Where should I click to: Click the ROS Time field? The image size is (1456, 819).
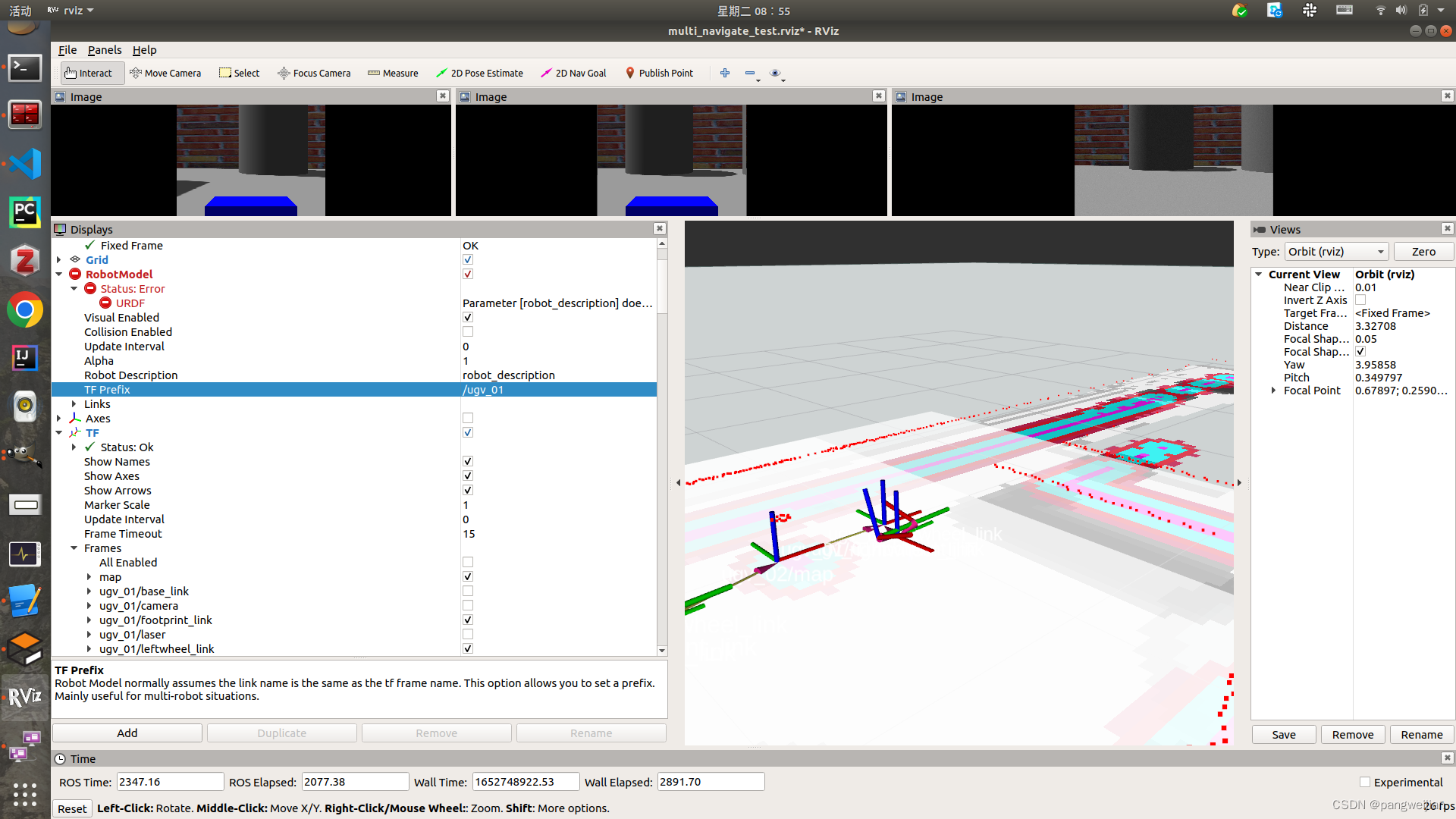pyautogui.click(x=170, y=782)
